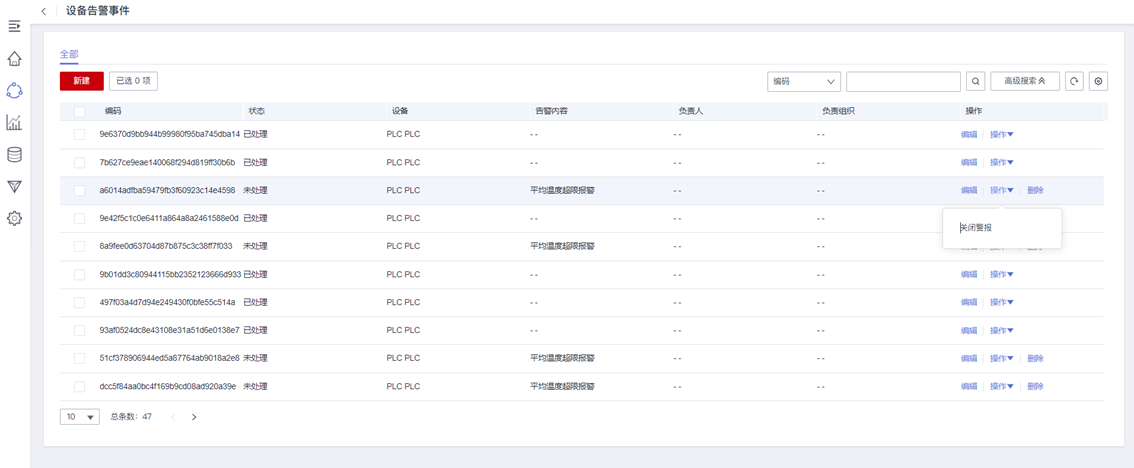Choose 关闭警报 from the open menu

(x=976, y=228)
